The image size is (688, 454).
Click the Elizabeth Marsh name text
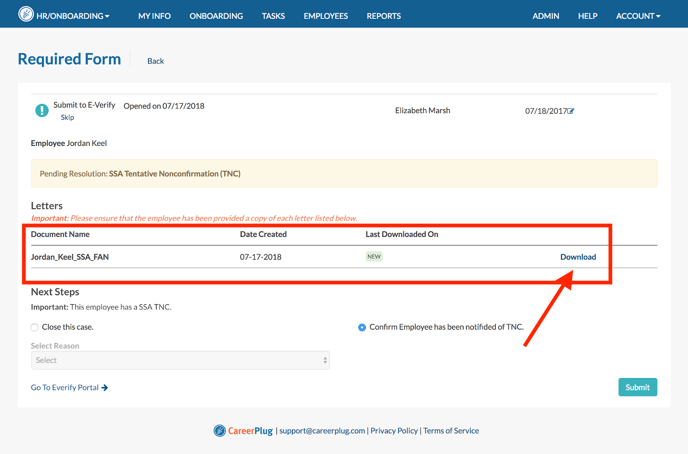[x=423, y=111]
